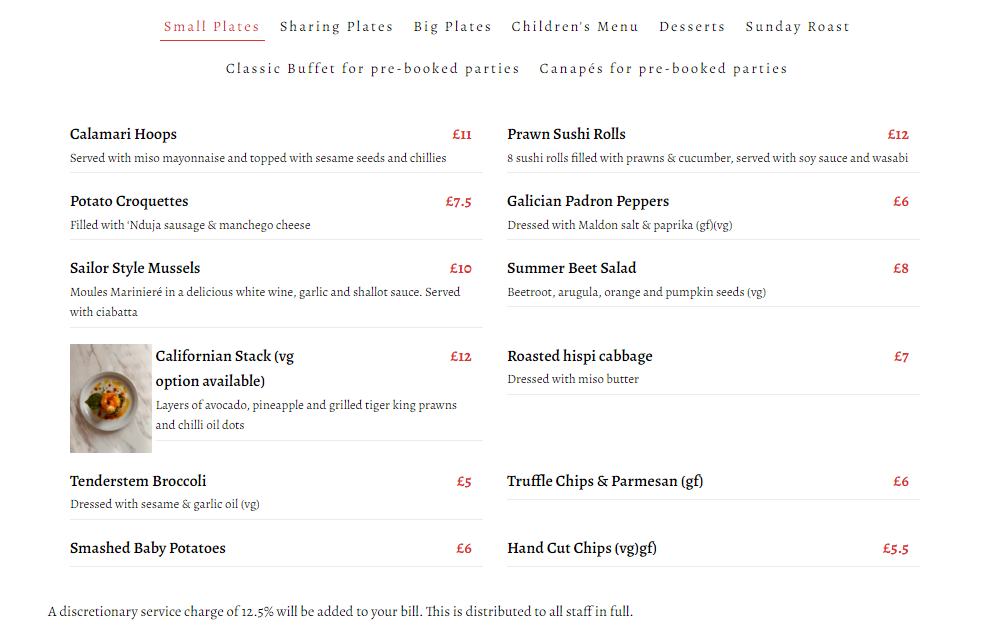Viewport: 991px width, 633px height.
Task: Click the Potato Croquettes dish name
Action: (129, 201)
